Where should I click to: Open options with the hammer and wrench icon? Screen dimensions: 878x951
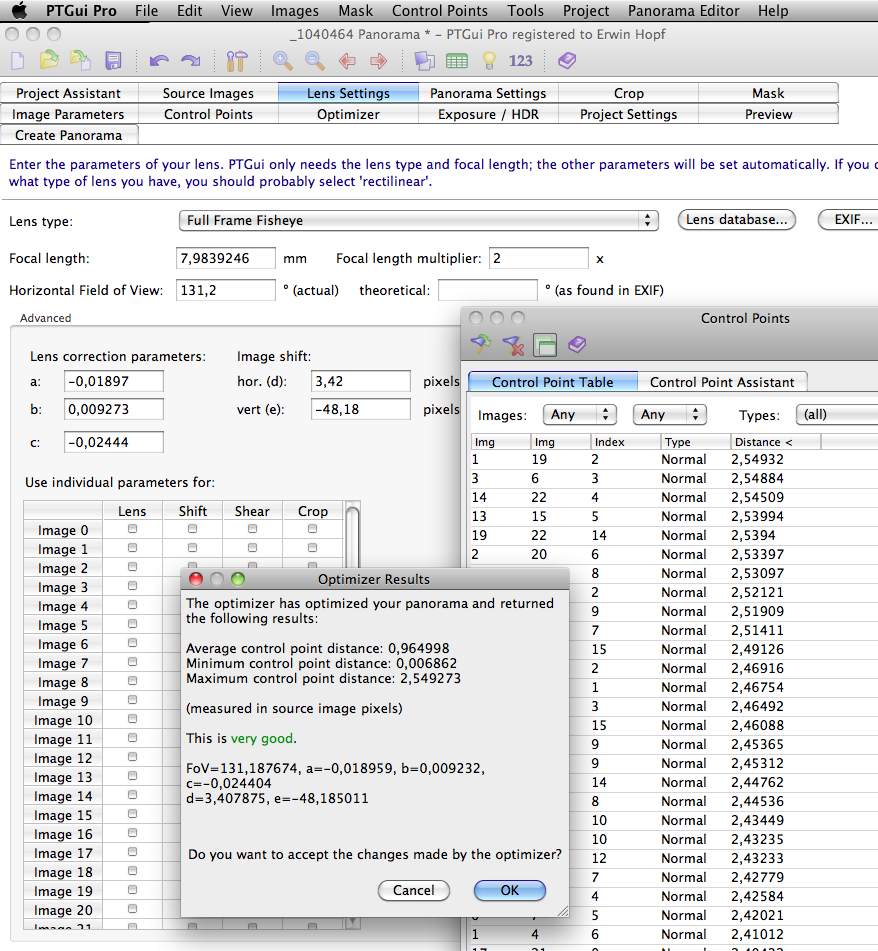(236, 61)
